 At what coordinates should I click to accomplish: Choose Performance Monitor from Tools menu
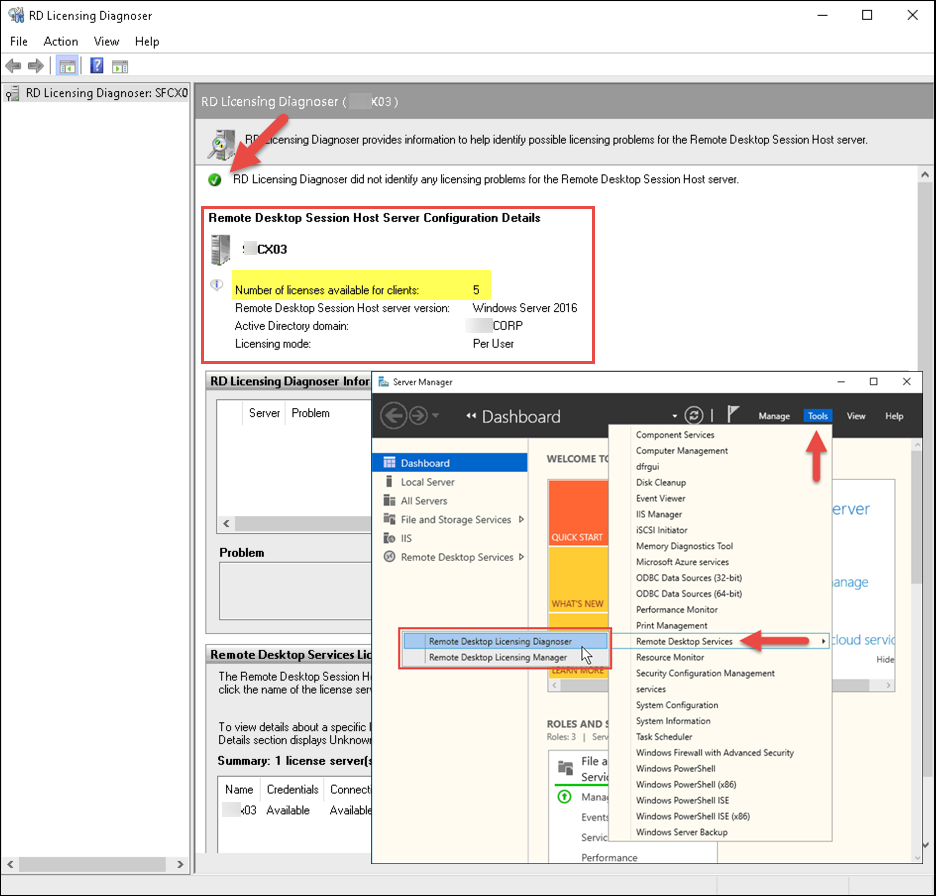click(x=676, y=609)
